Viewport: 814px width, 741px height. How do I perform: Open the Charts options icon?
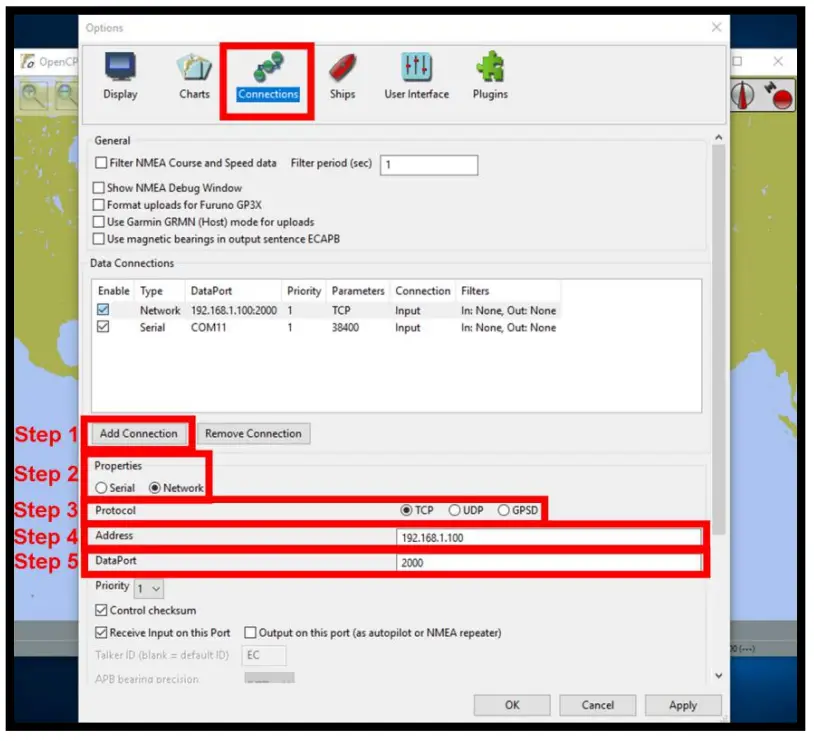[x=194, y=76]
